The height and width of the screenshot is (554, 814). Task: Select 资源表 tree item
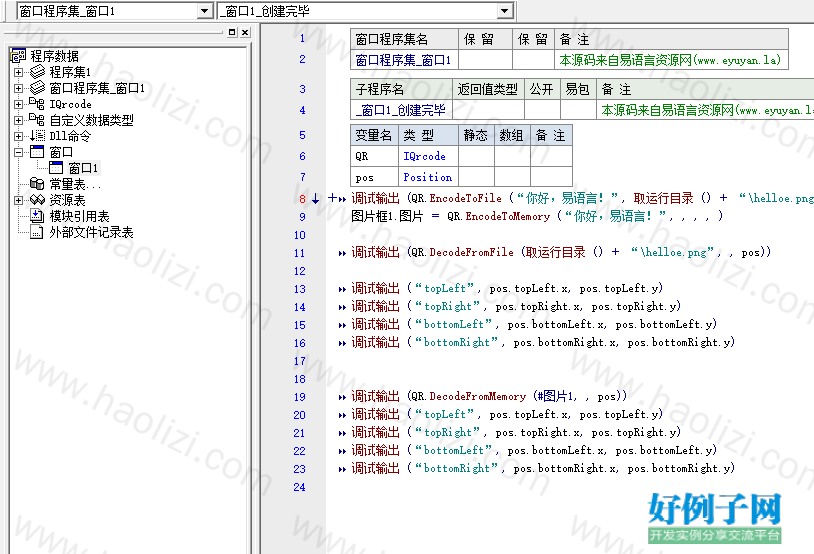[67, 200]
